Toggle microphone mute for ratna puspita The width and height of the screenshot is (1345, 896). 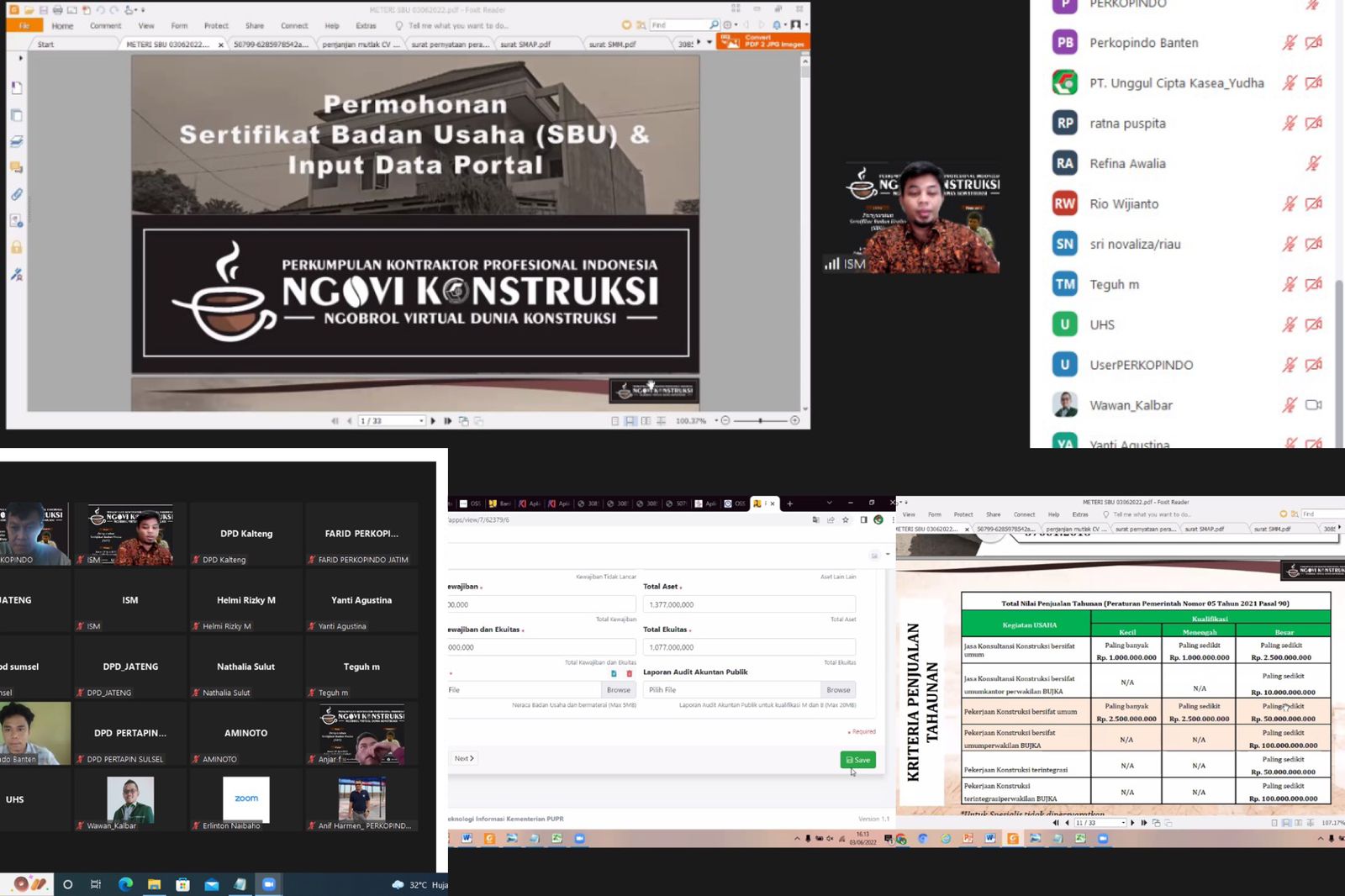tap(1289, 124)
